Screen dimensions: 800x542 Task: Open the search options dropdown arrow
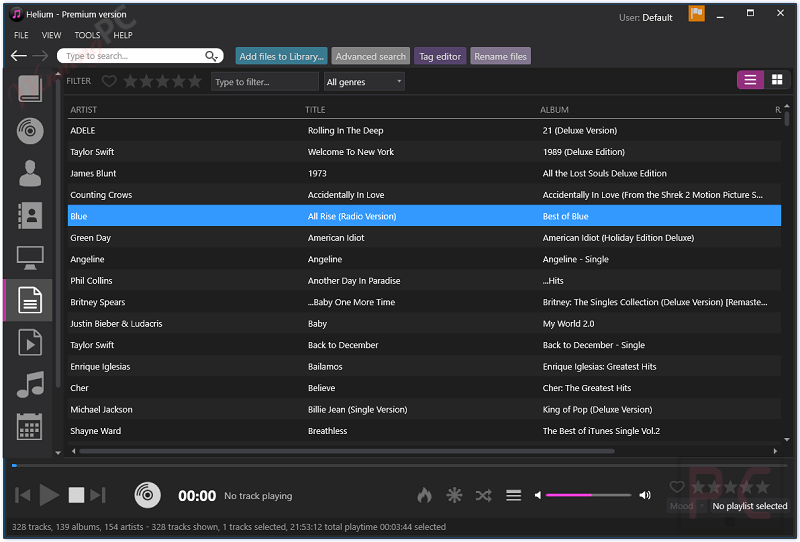[218, 58]
